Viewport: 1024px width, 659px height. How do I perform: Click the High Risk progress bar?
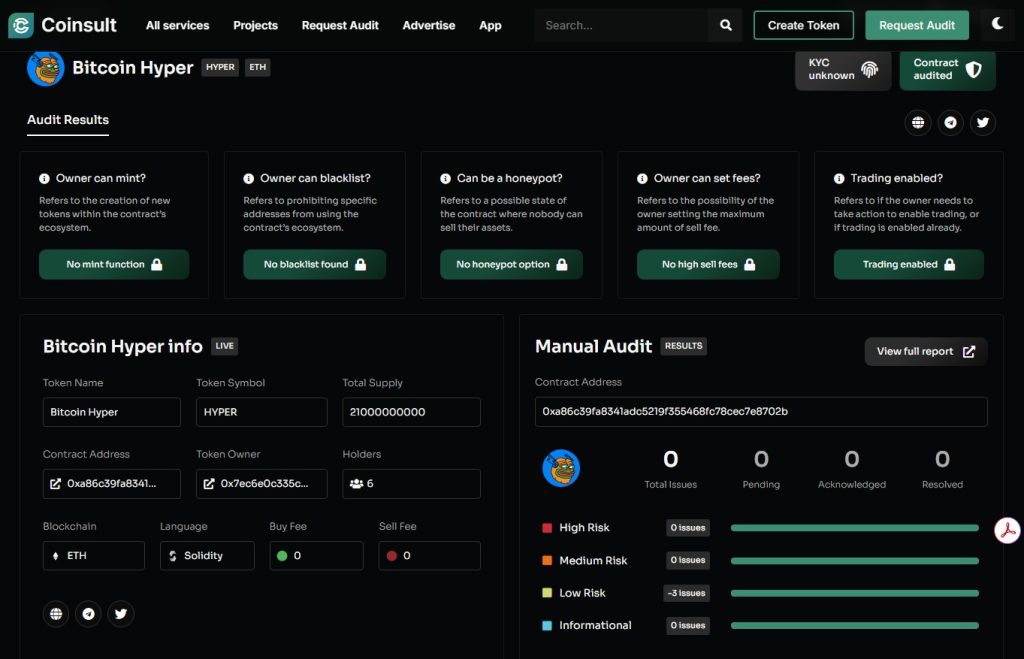tap(854, 528)
